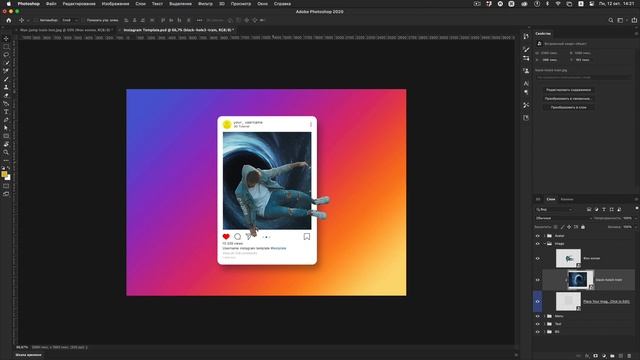Create a new adjustment layer
The image size is (640, 360).
coord(604,356)
